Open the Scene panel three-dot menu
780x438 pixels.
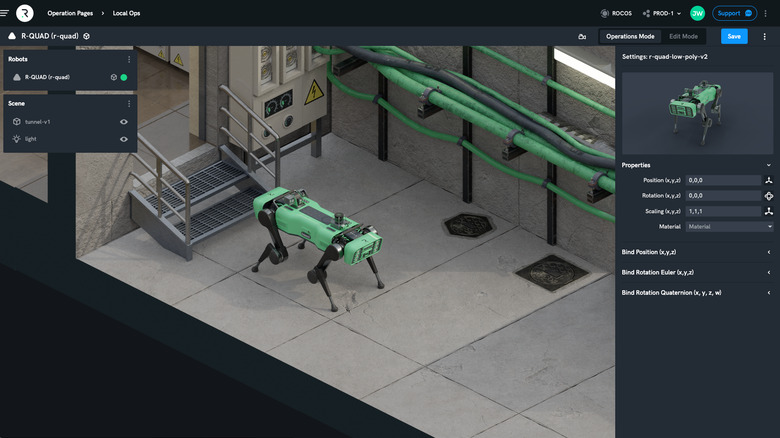129,103
